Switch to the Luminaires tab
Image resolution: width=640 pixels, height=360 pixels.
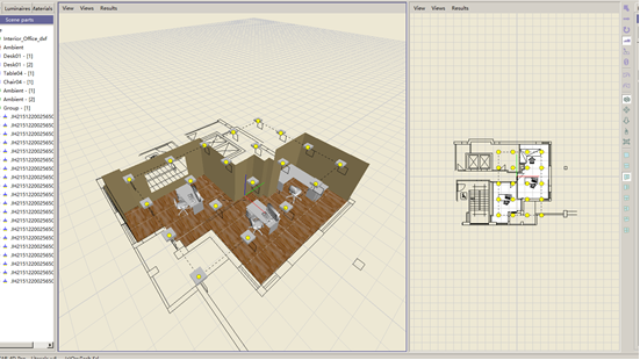coord(17,9)
